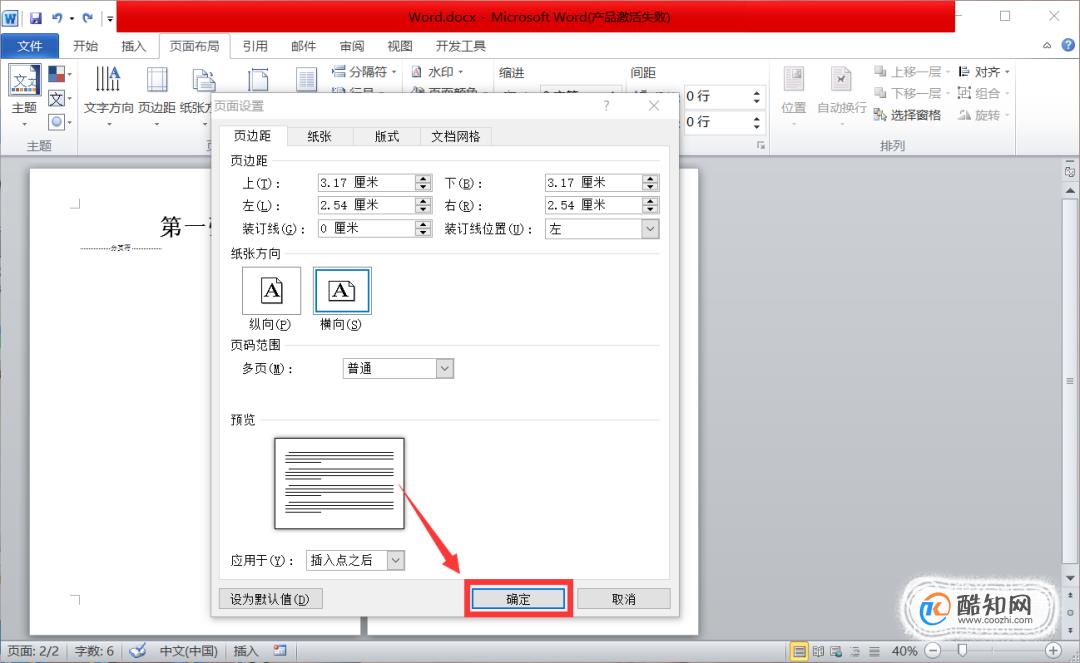
Task: Click the 中文(中国) language indicator
Action: [189, 651]
